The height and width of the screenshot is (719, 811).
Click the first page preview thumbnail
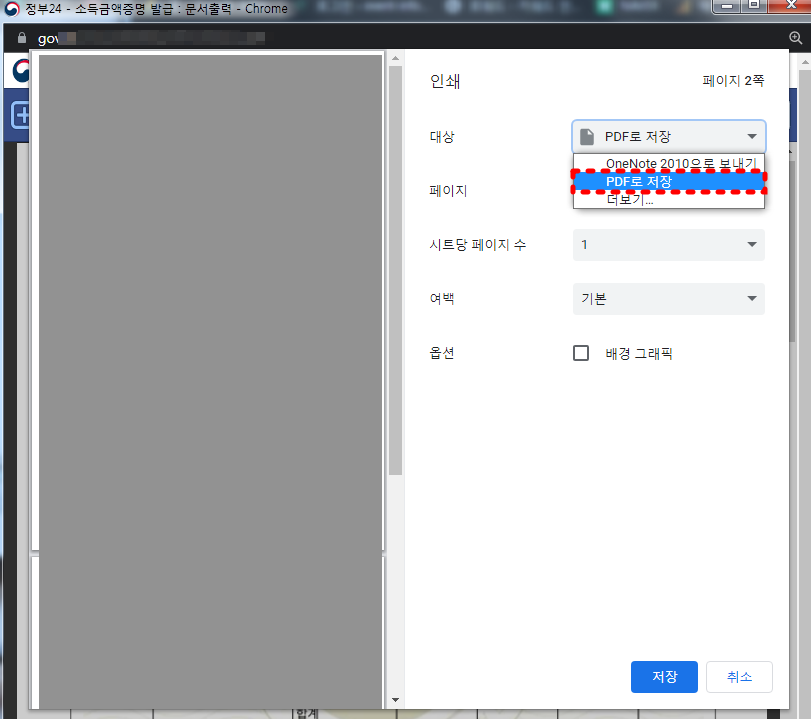pos(207,301)
